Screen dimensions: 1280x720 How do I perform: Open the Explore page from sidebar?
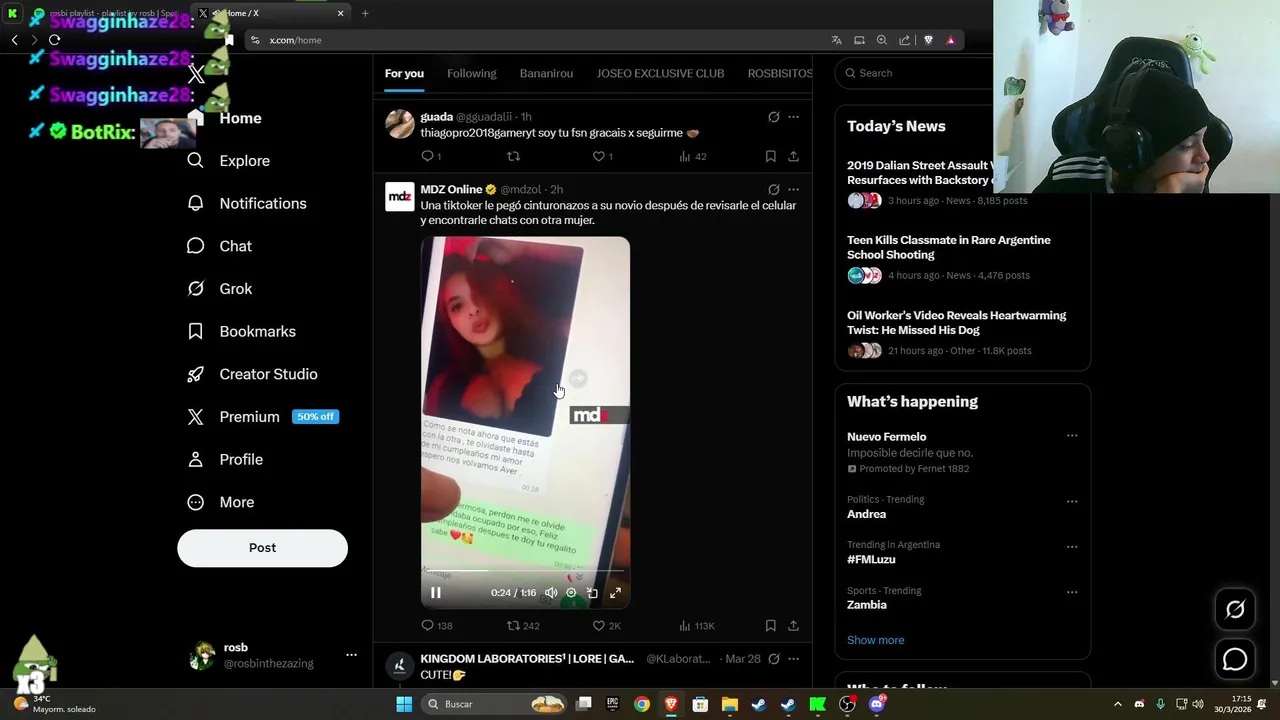229,161
